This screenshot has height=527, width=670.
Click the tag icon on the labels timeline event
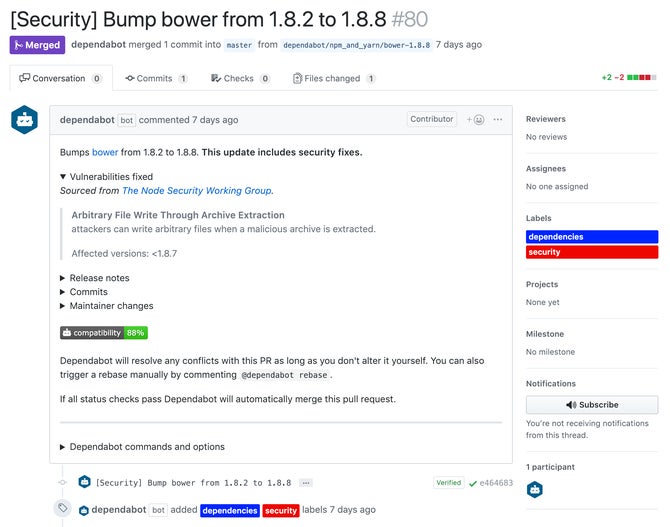point(63,508)
